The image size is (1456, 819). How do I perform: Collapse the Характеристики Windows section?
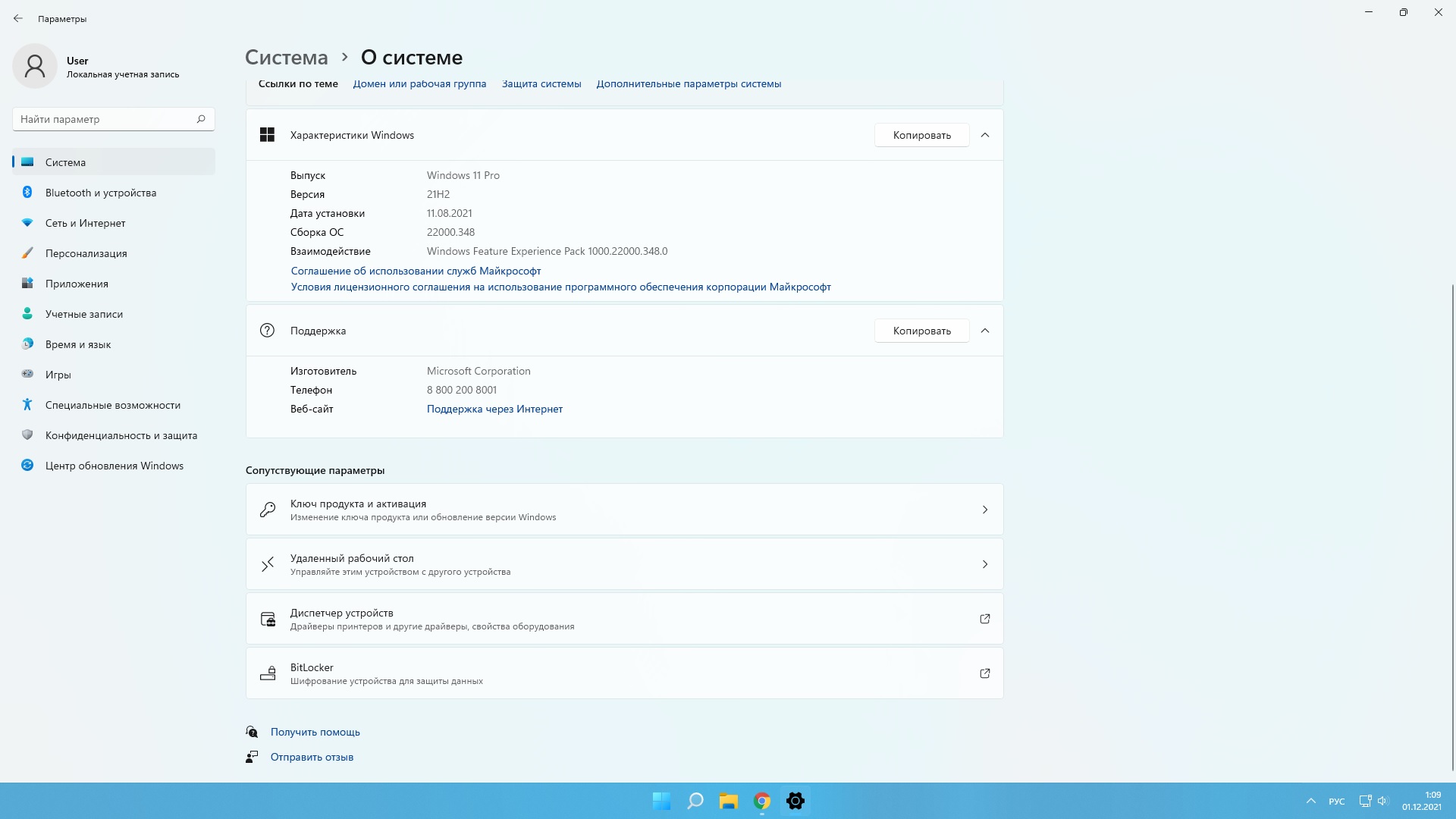click(985, 135)
